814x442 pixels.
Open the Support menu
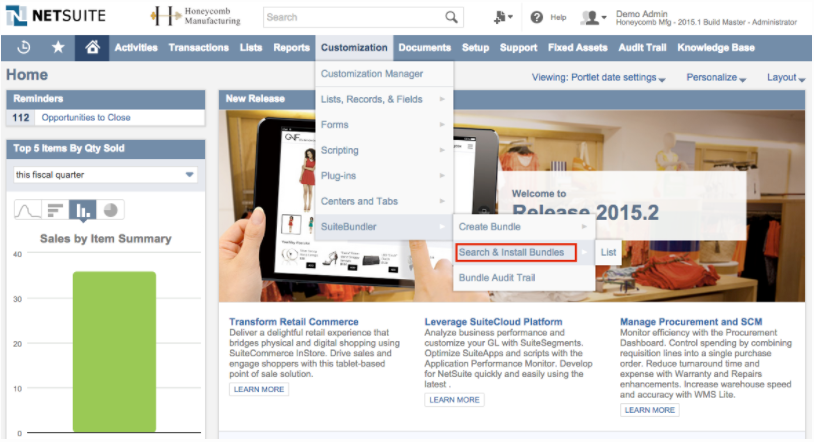pos(518,48)
